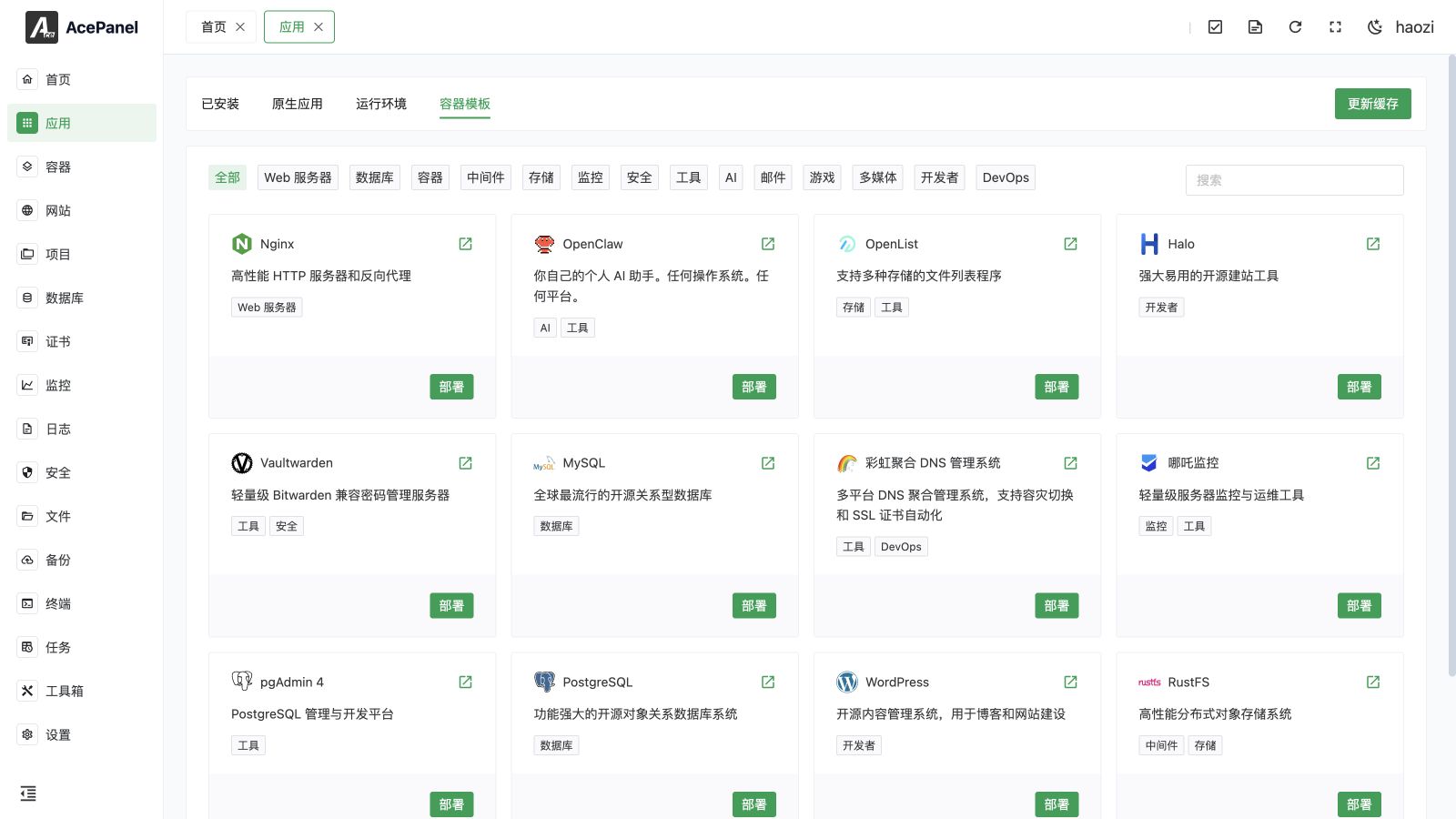Viewport: 1456px width, 819px height.
Task: Filter by DevOps category
Action: [1006, 177]
